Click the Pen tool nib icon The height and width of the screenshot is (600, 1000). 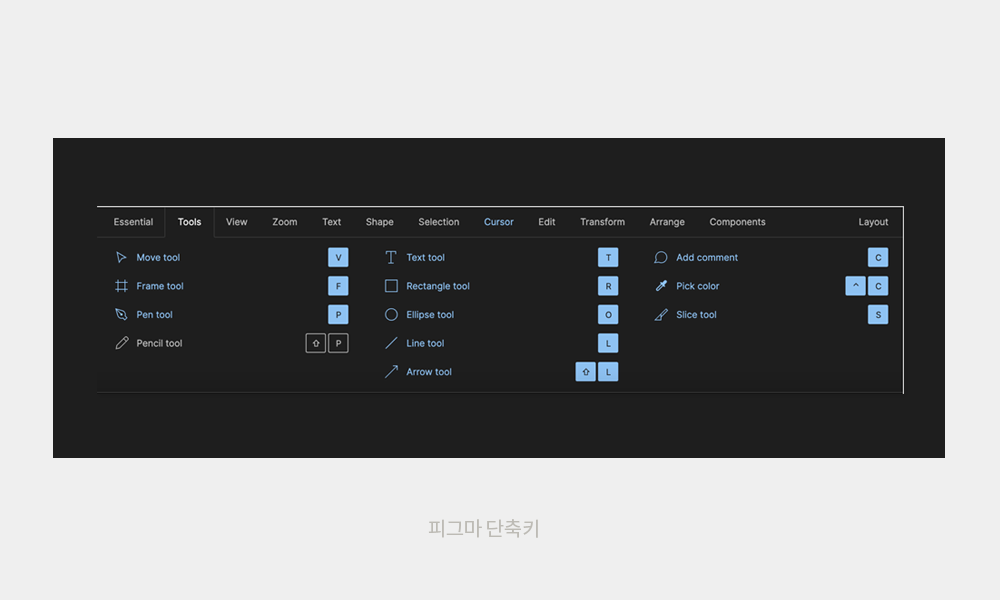(121, 314)
